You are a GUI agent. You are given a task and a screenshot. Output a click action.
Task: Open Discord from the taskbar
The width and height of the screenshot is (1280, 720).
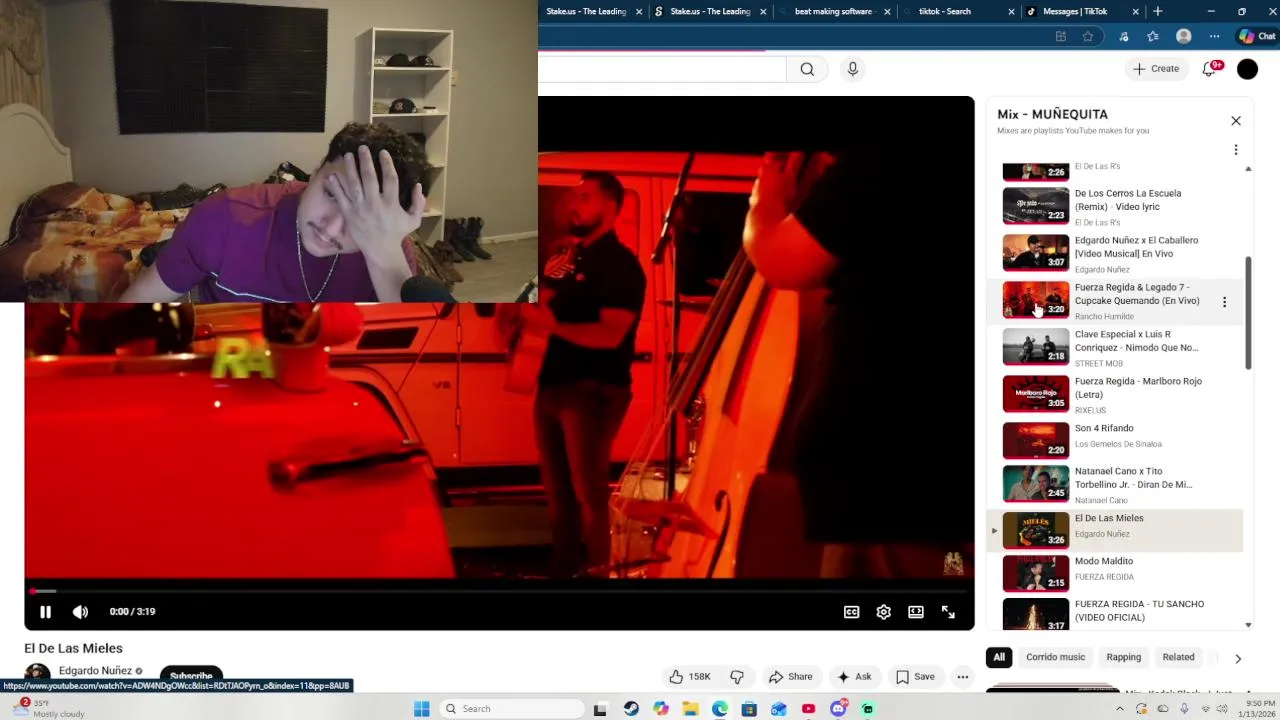click(x=838, y=709)
